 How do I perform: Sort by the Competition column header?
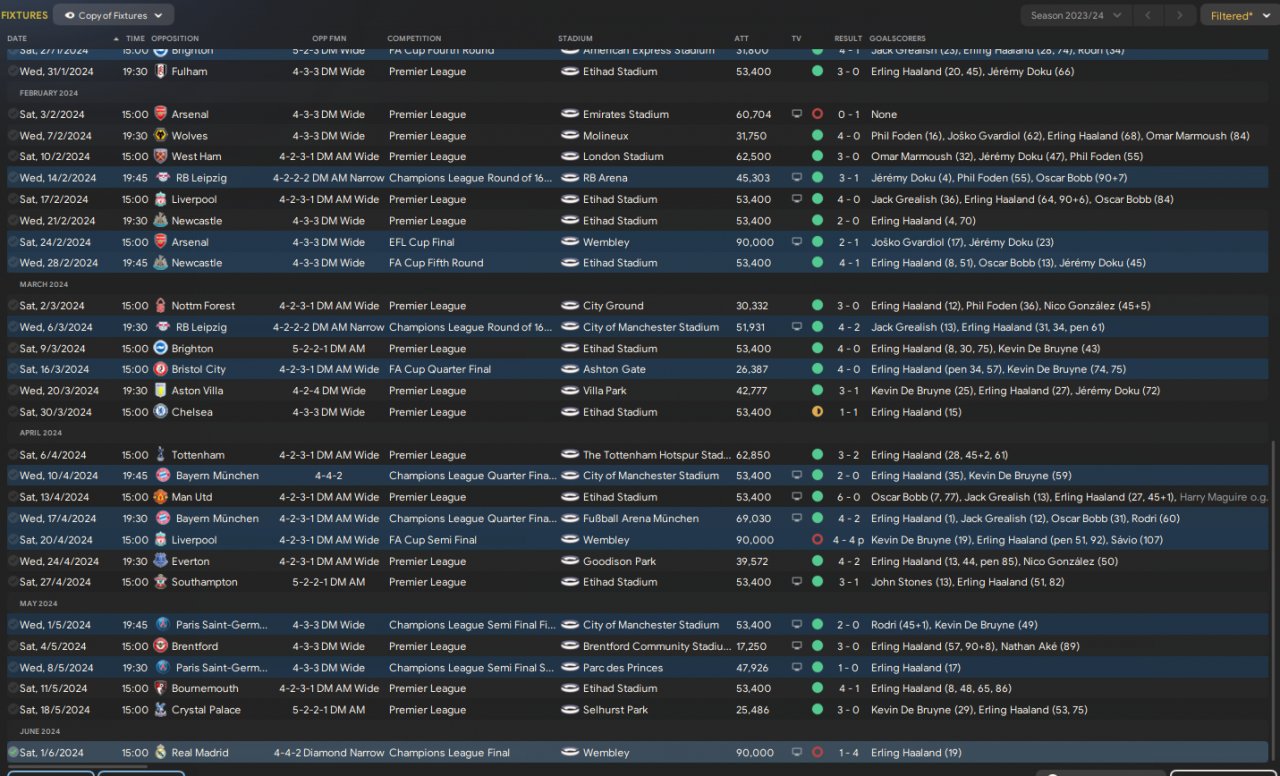(x=415, y=39)
